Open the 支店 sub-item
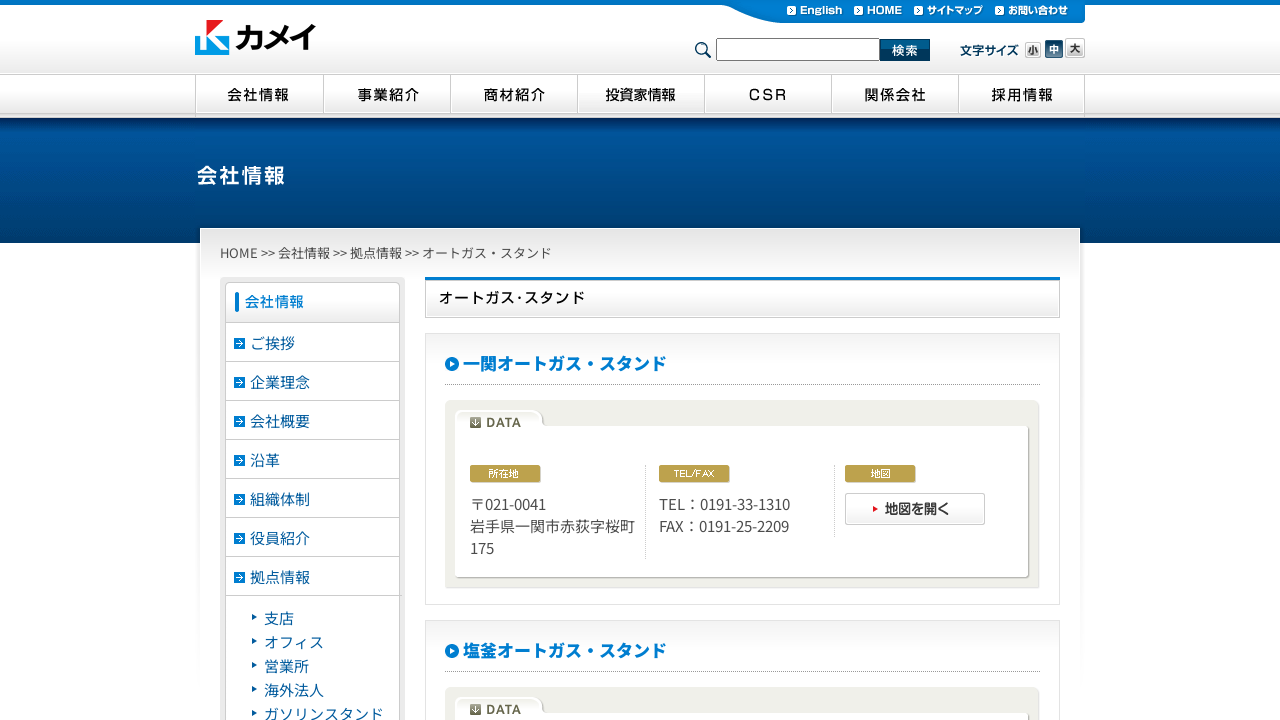The height and width of the screenshot is (720, 1280). click(279, 618)
